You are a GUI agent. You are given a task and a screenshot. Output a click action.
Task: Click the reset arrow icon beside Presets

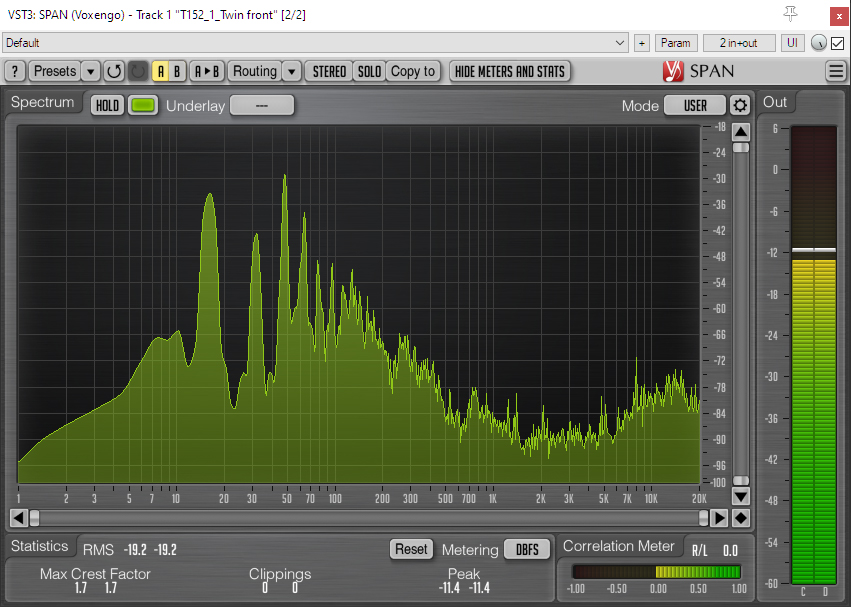(x=114, y=71)
